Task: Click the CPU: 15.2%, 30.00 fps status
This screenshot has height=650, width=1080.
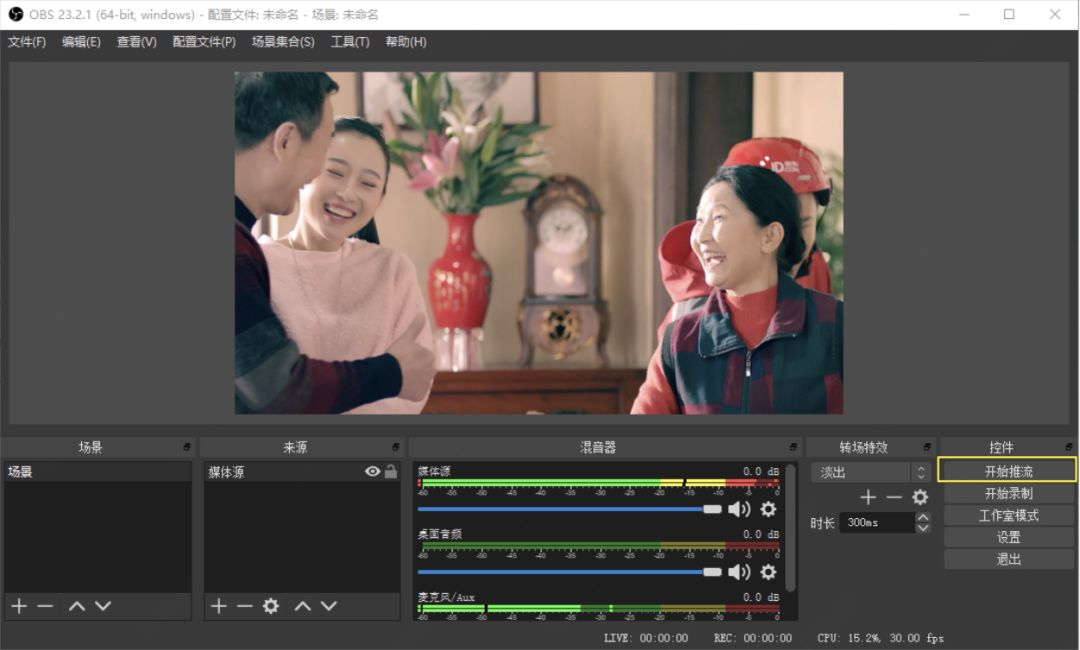Action: point(880,638)
